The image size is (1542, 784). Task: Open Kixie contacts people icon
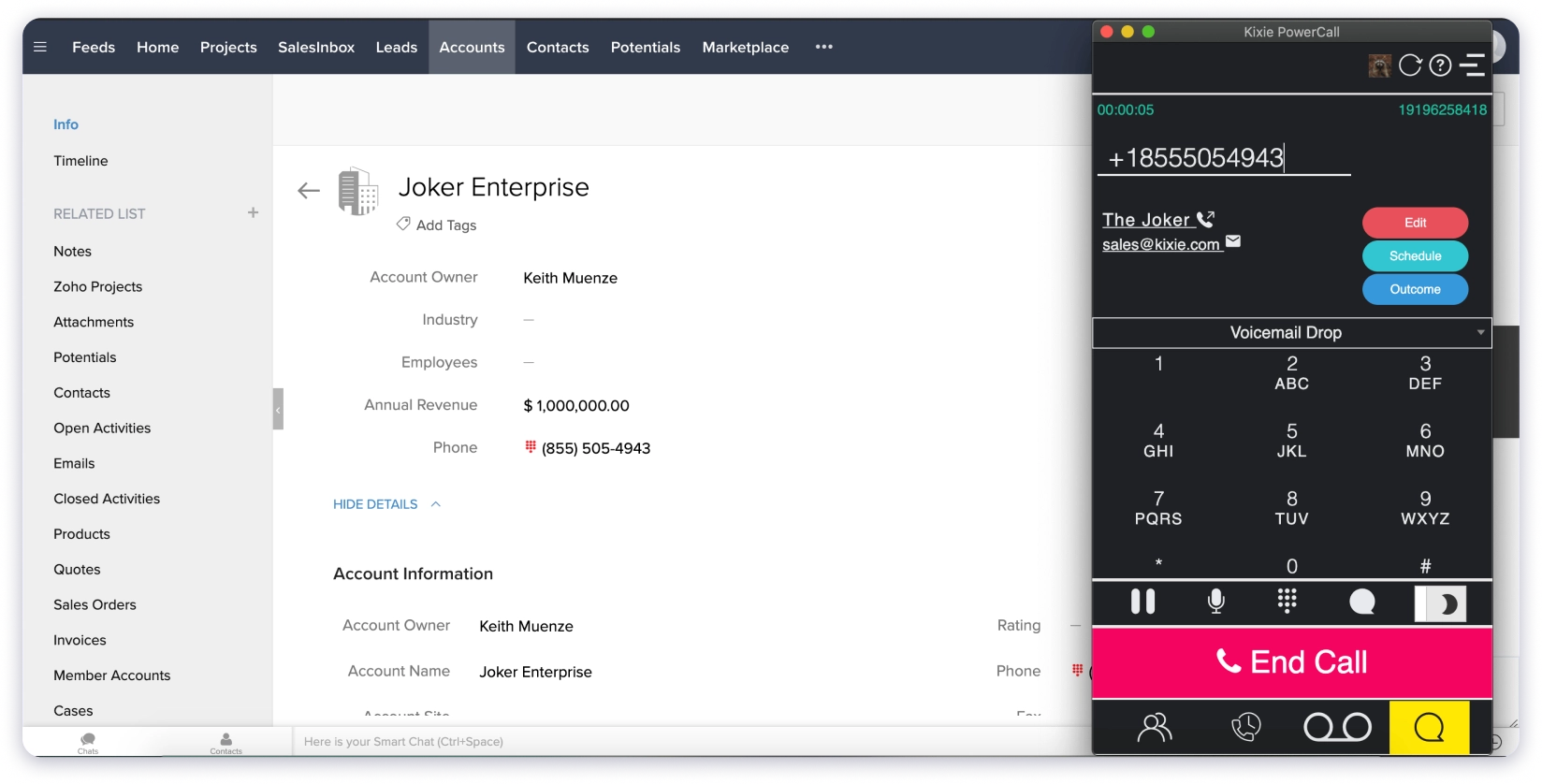1155,727
